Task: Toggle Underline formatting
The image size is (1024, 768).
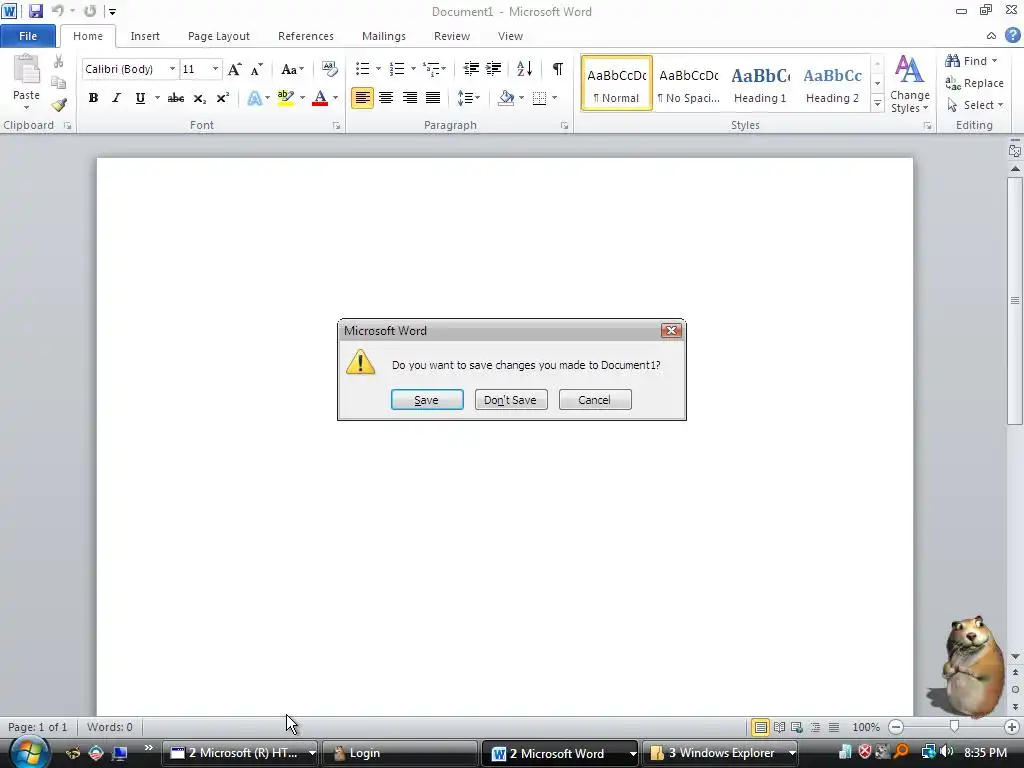Action: (x=140, y=98)
